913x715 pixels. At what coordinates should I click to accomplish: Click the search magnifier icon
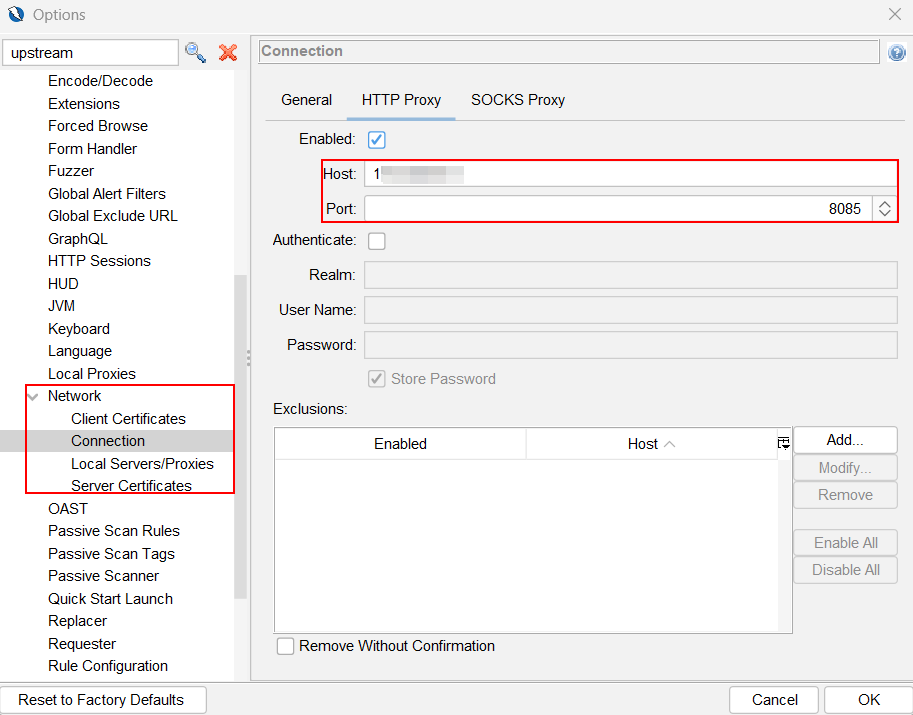[195, 52]
